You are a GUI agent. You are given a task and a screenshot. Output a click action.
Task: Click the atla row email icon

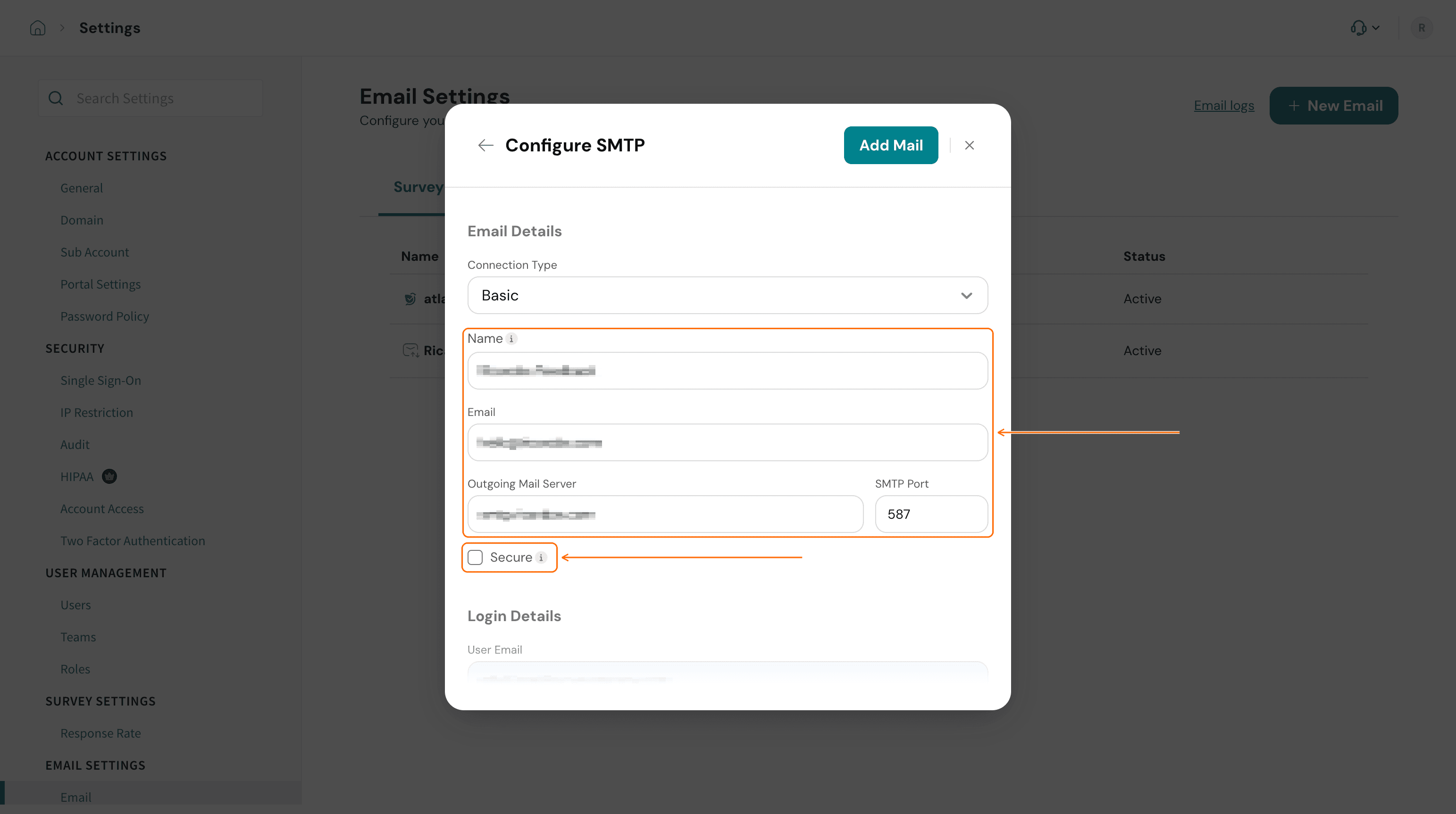(x=410, y=299)
